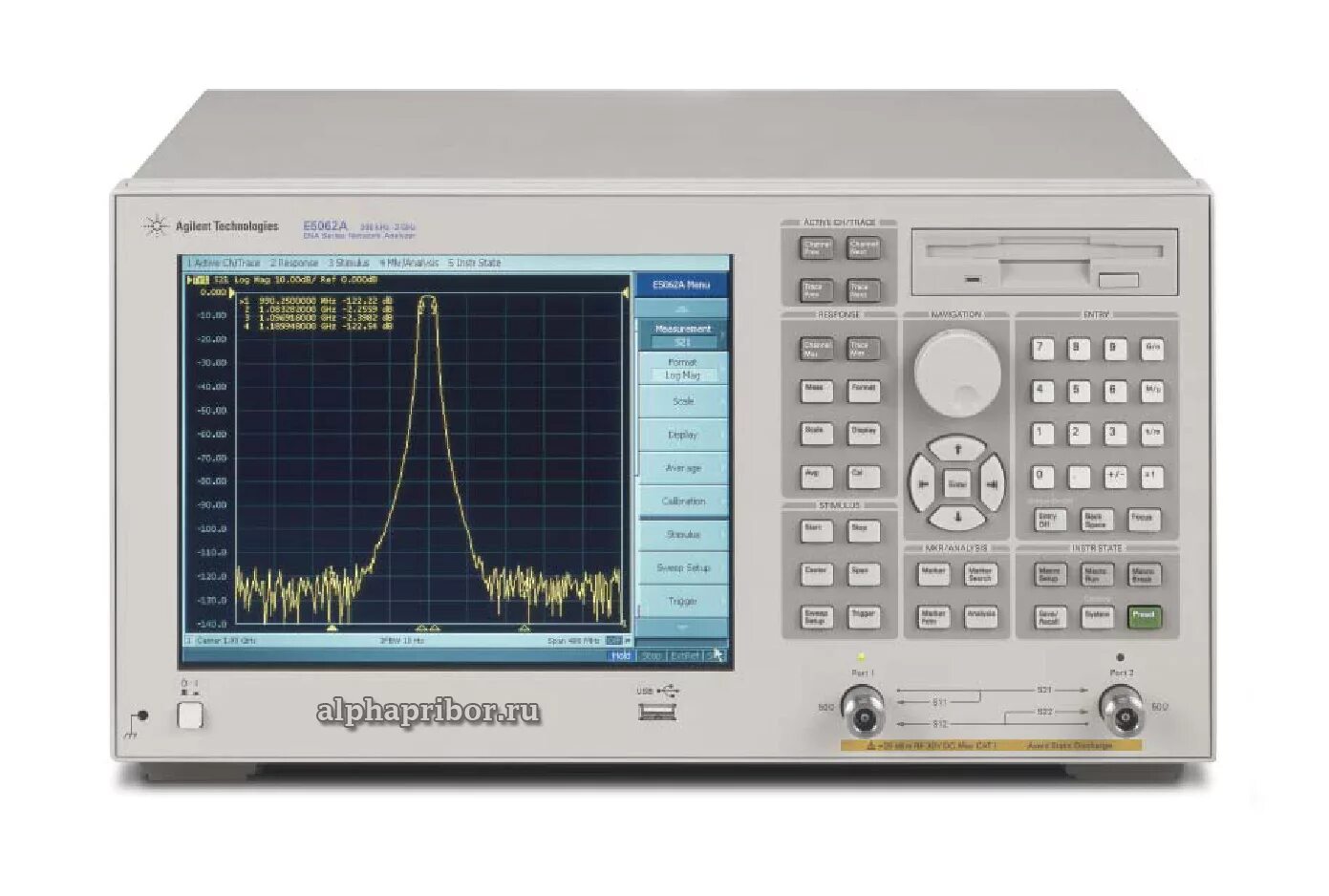Toggle the standby power switch
This screenshot has width=1329, height=896.
click(x=190, y=715)
